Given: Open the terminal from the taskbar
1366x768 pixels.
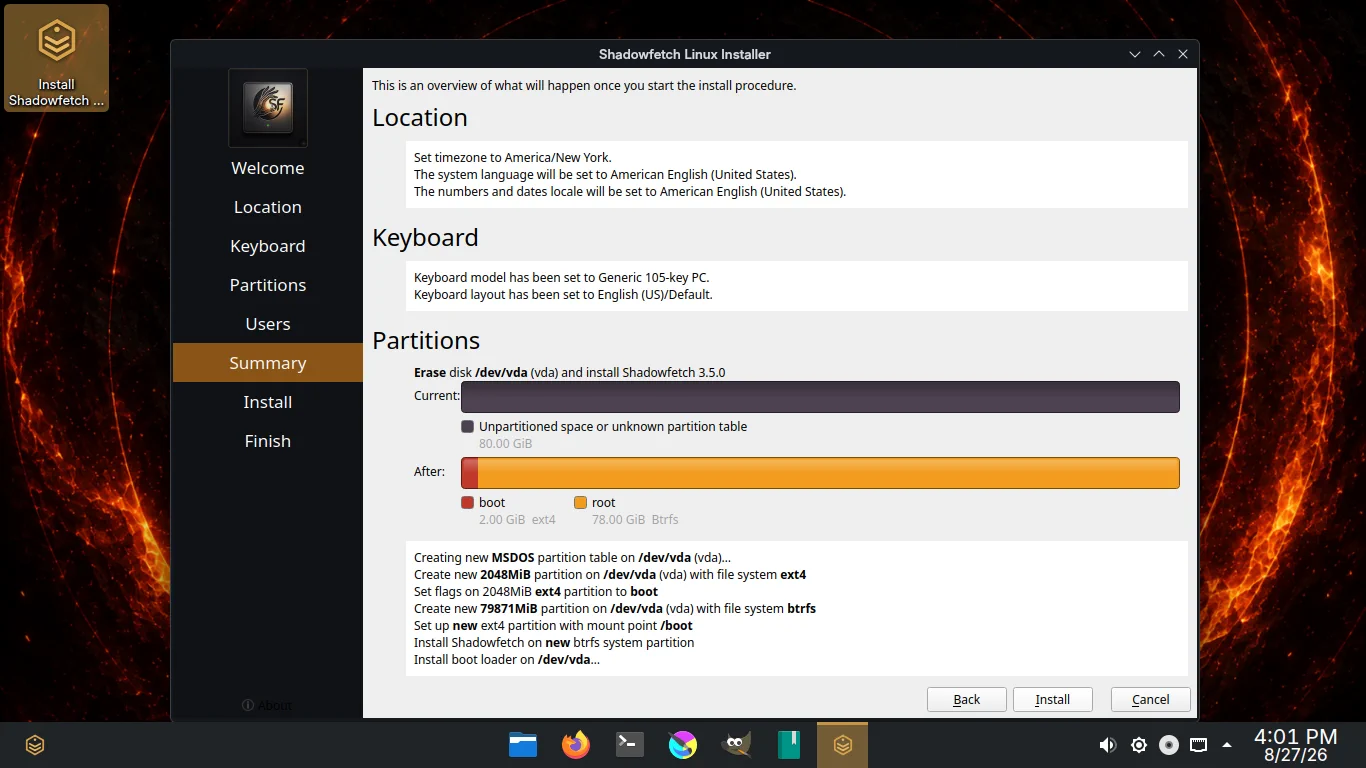Looking at the screenshot, I should click(629, 745).
